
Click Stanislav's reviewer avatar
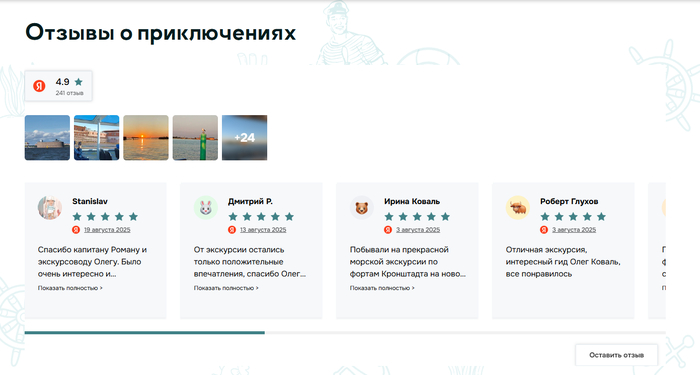50,208
